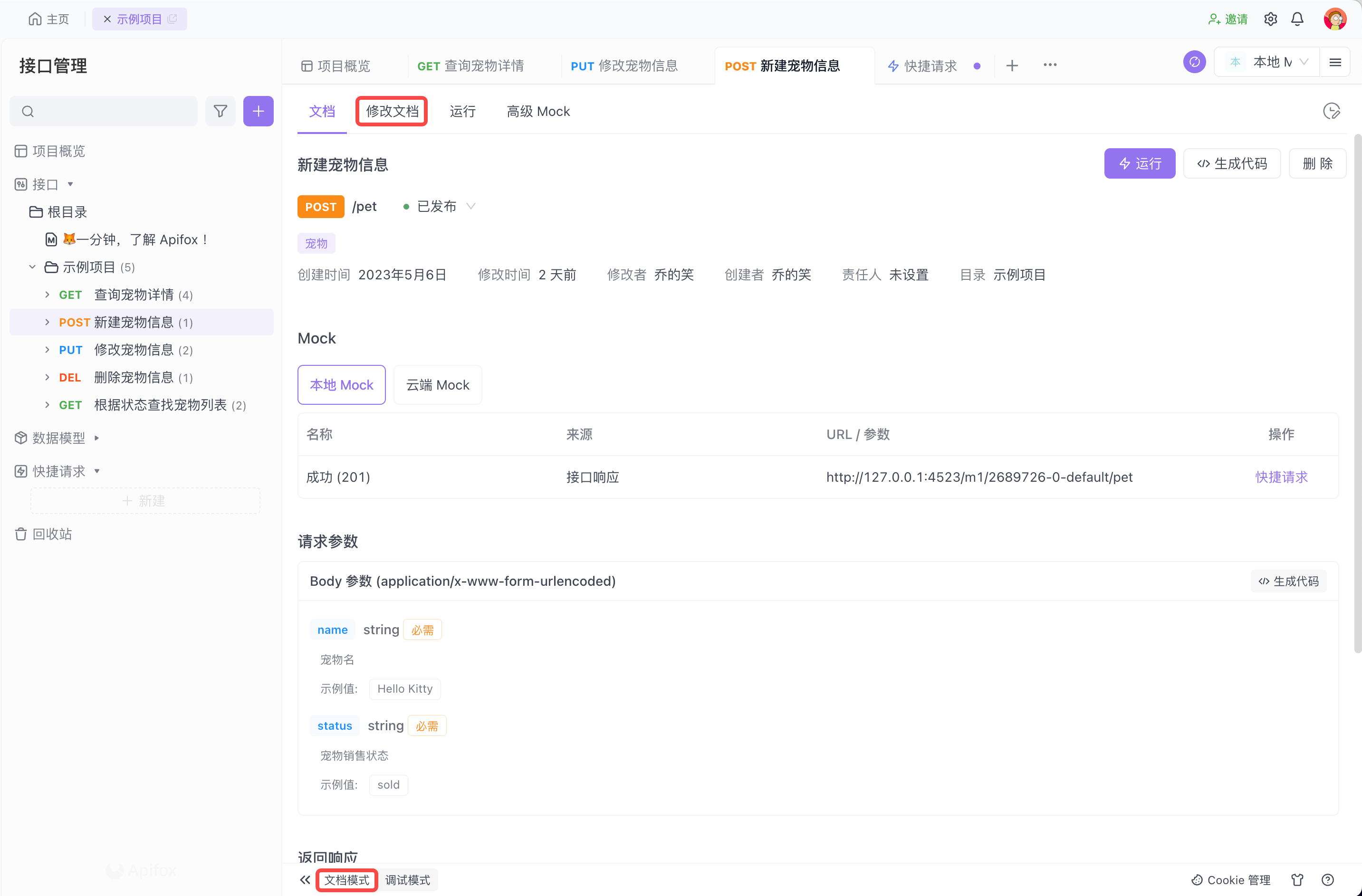Click the sidebar search input field
The image size is (1362, 896).
point(112,111)
